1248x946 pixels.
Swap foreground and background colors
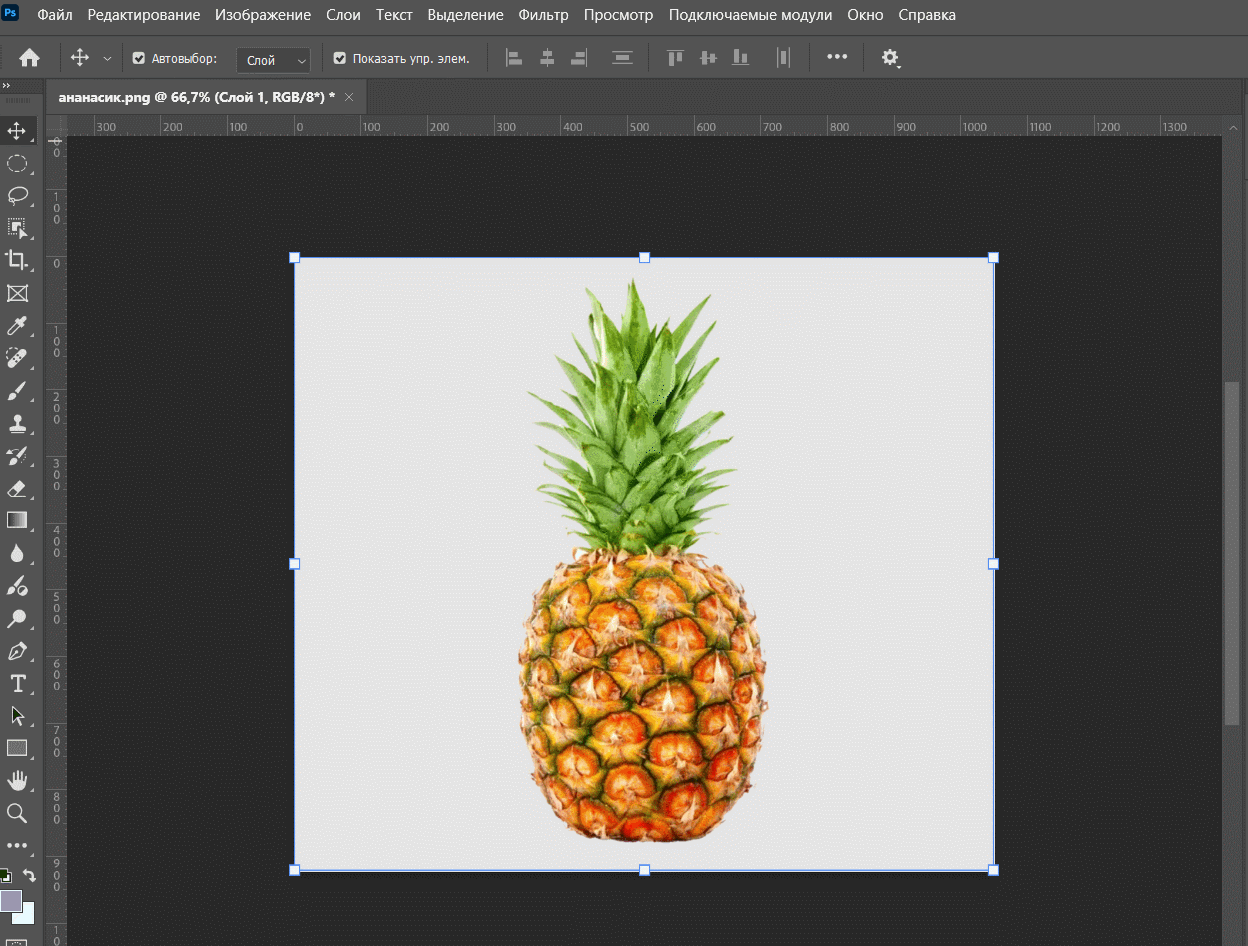click(30, 876)
